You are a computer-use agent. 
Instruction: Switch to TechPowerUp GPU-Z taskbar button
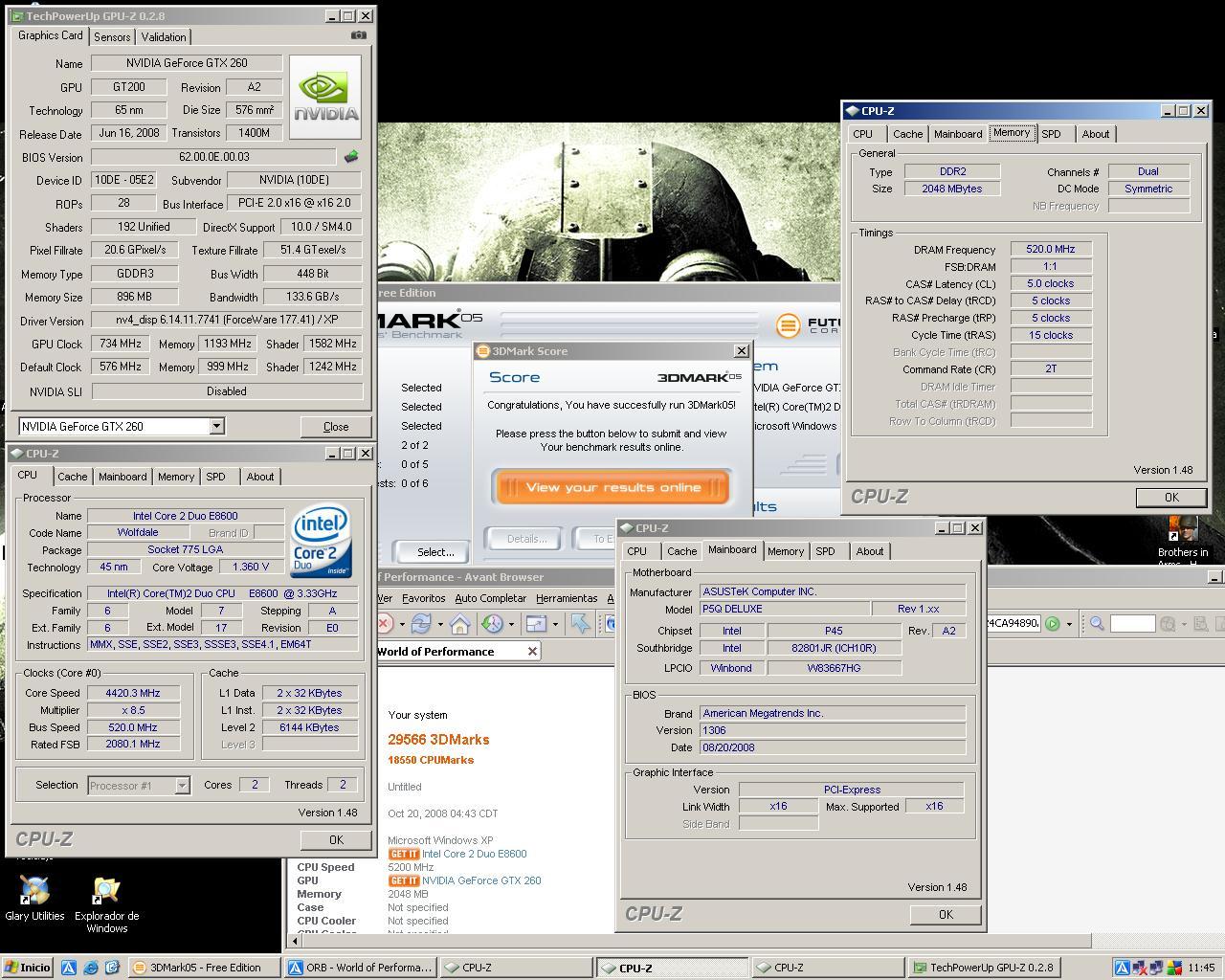click(984, 968)
